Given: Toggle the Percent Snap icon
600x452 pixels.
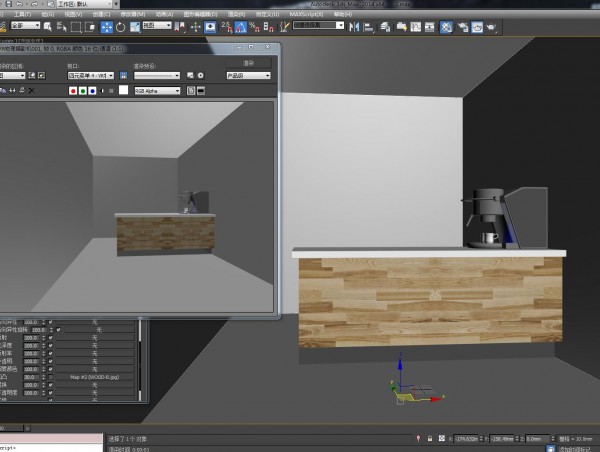Looking at the screenshot, I should tap(254, 27).
